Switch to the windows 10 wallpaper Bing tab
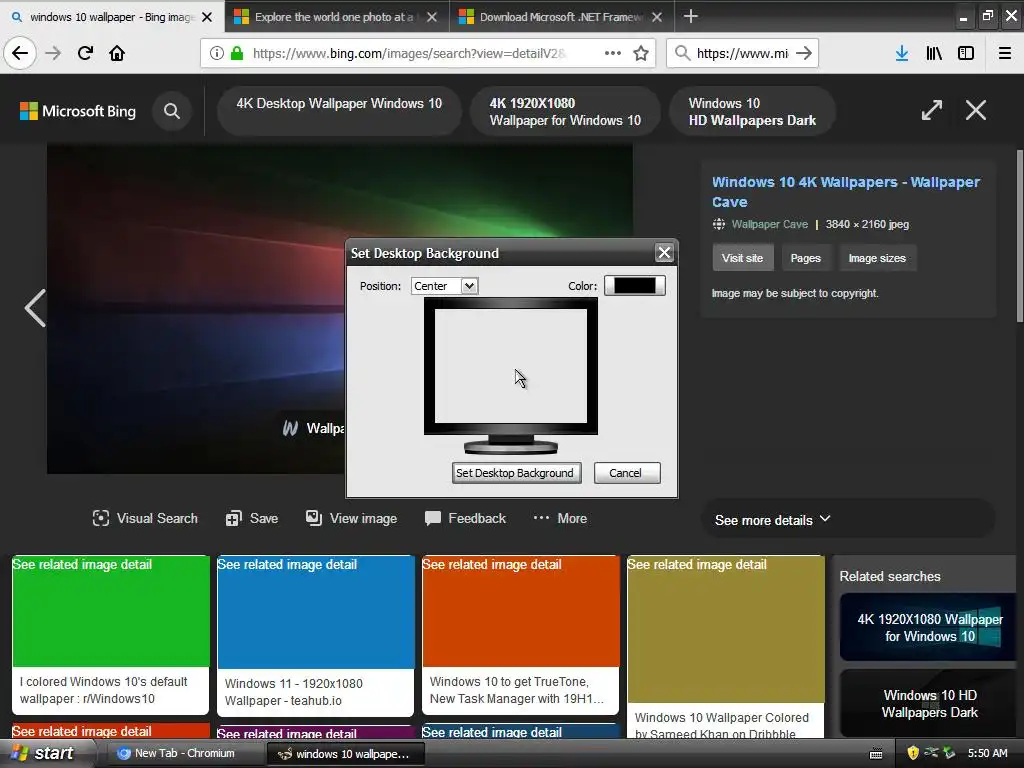Viewport: 1024px width, 768px height. coord(112,17)
